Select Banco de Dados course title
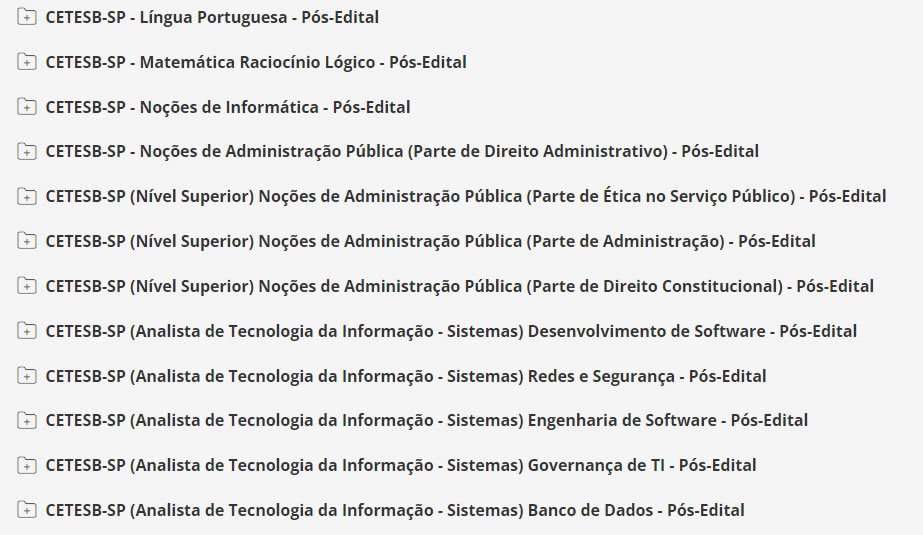Viewport: 923px width, 535px height. point(395,510)
